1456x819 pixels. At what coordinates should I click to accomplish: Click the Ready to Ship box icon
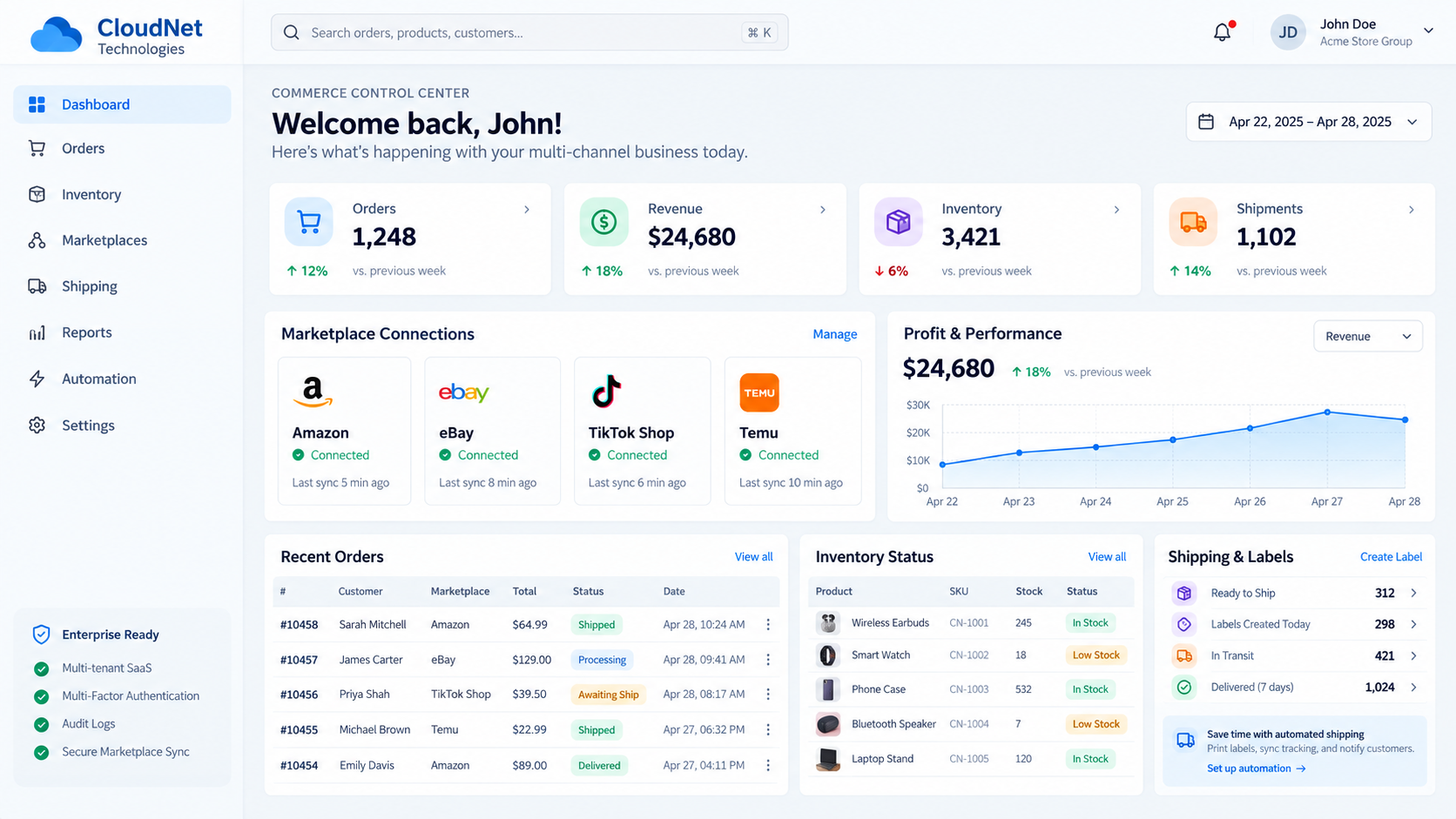[1184, 593]
